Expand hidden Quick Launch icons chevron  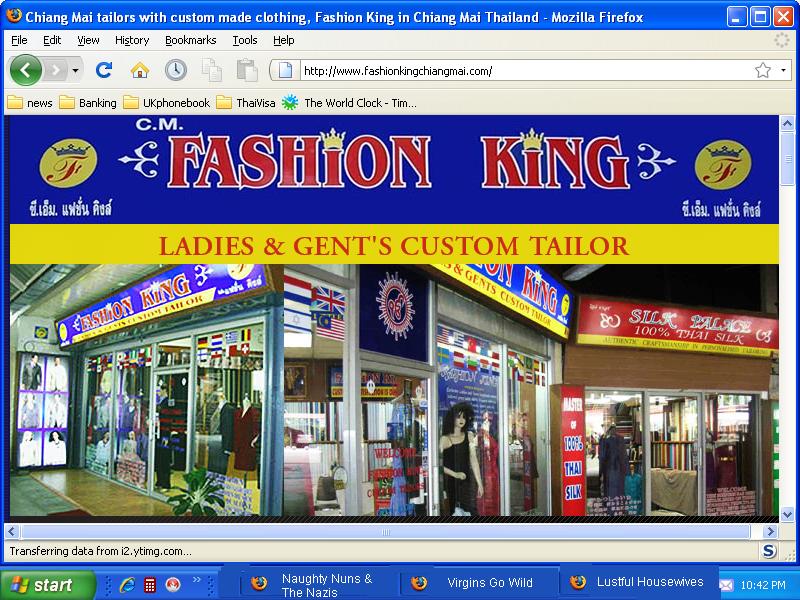pos(196,579)
